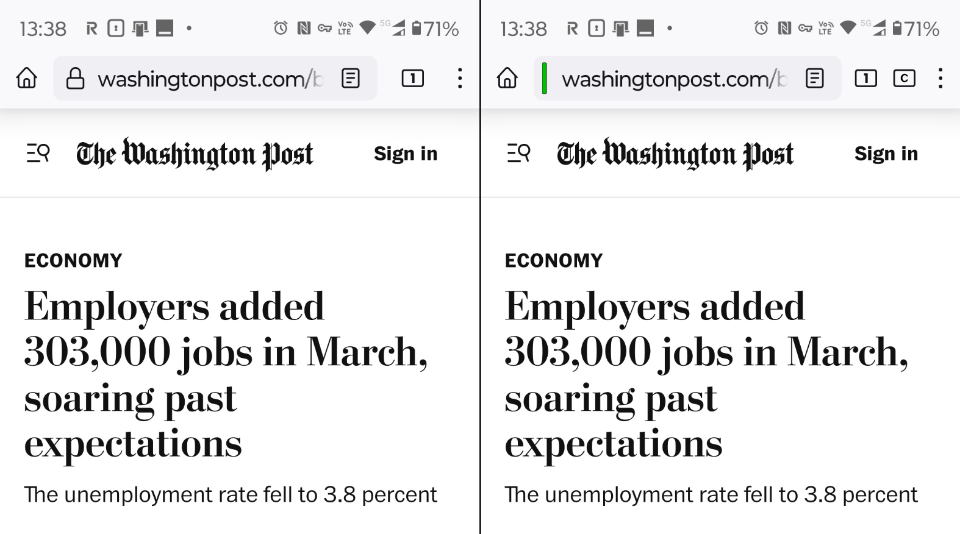Open the tab switcher in right browser
Image resolution: width=960 pixels, height=534 pixels.
pos(866,79)
